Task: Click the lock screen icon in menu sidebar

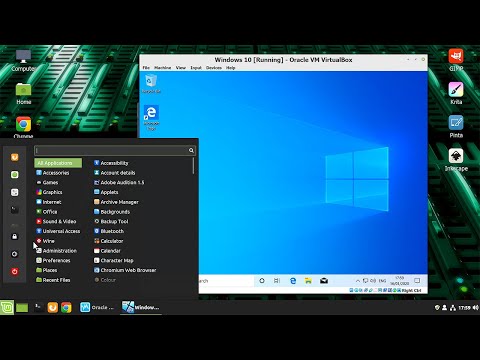Action: tap(14, 236)
